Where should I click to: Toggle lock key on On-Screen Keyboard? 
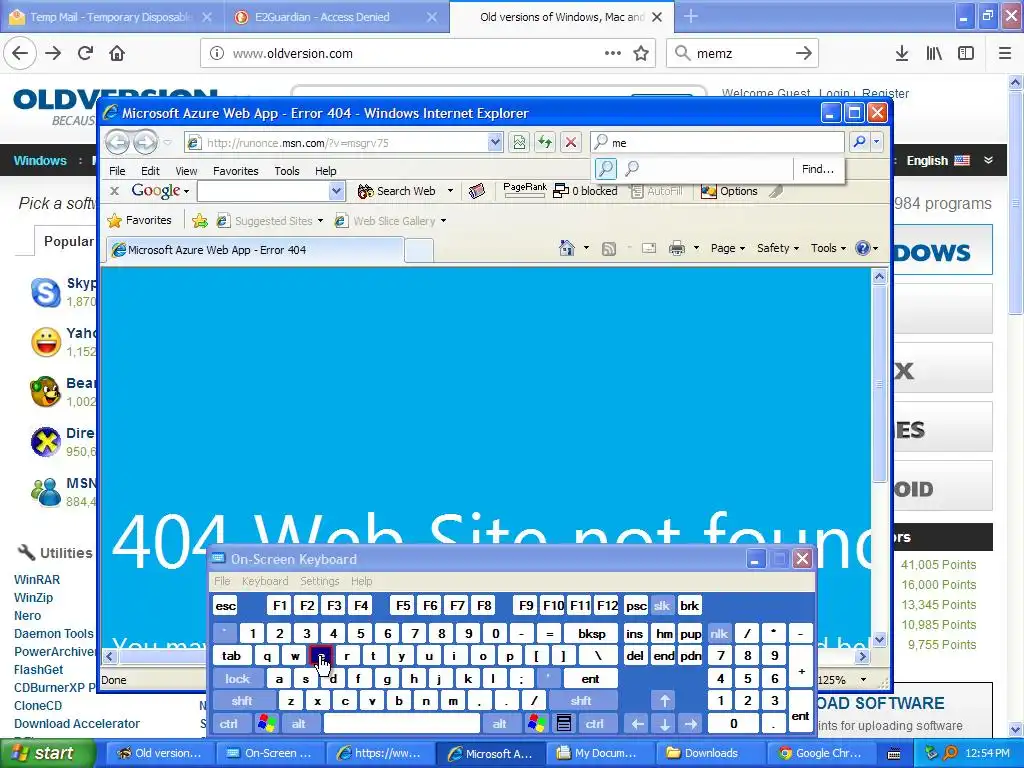coord(238,679)
